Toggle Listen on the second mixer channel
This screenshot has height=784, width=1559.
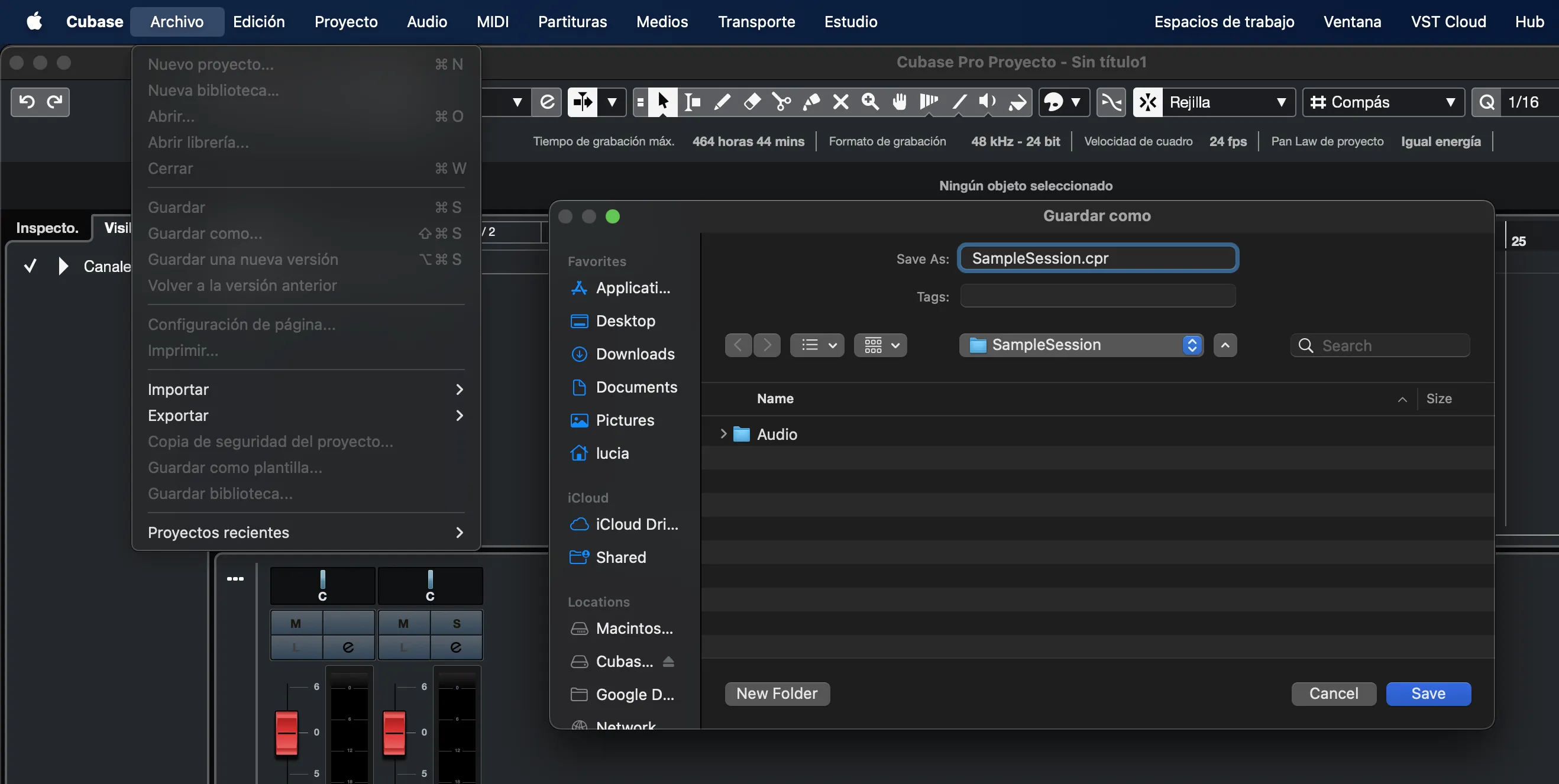(x=403, y=647)
